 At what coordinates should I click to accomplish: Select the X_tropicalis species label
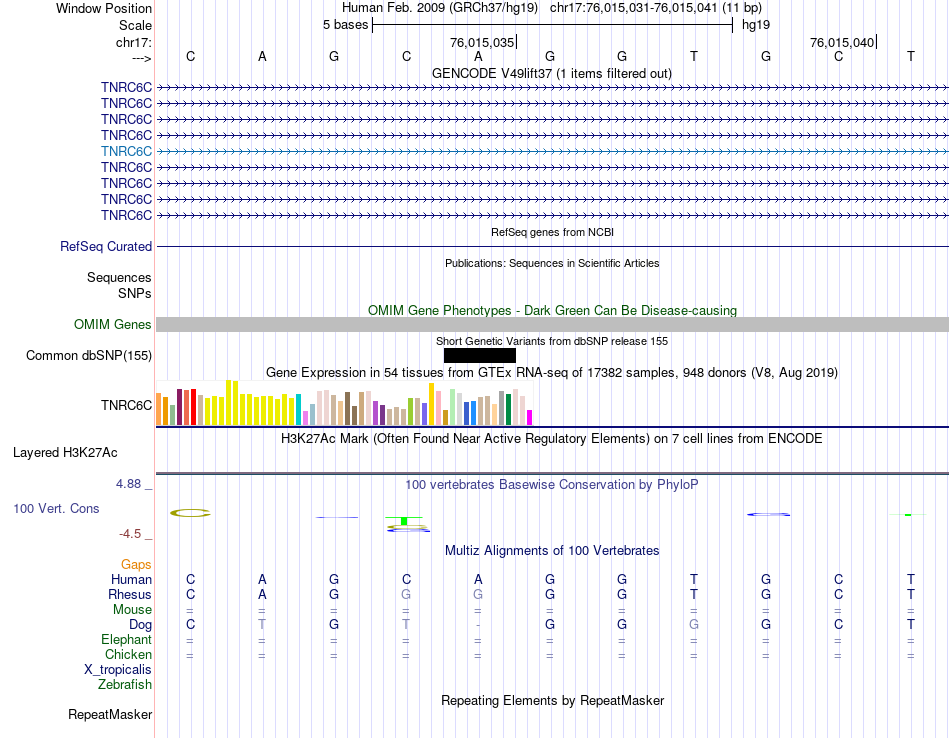point(118,670)
